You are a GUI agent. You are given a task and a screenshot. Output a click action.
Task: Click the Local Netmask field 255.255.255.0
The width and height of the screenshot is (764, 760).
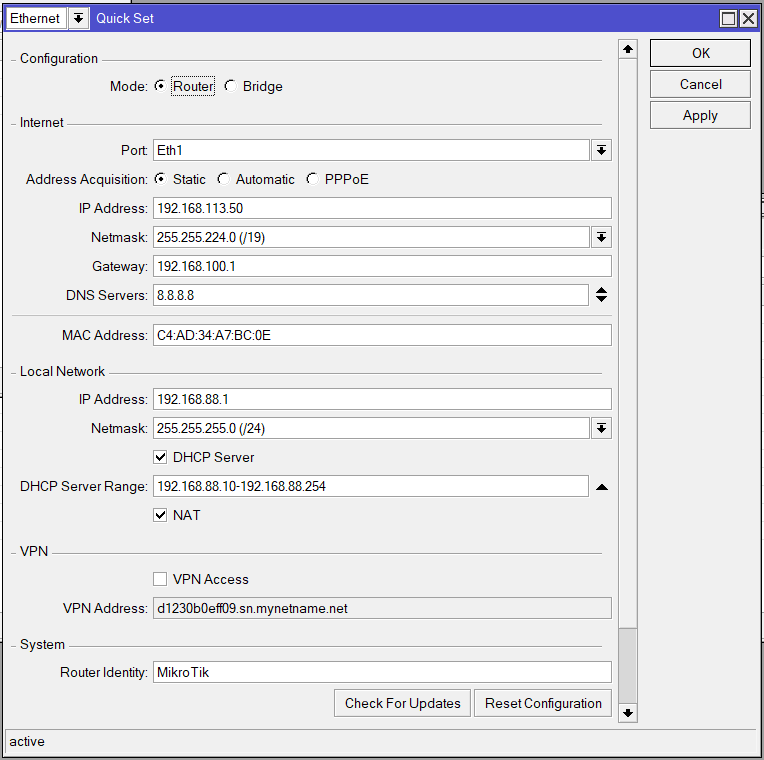[371, 428]
